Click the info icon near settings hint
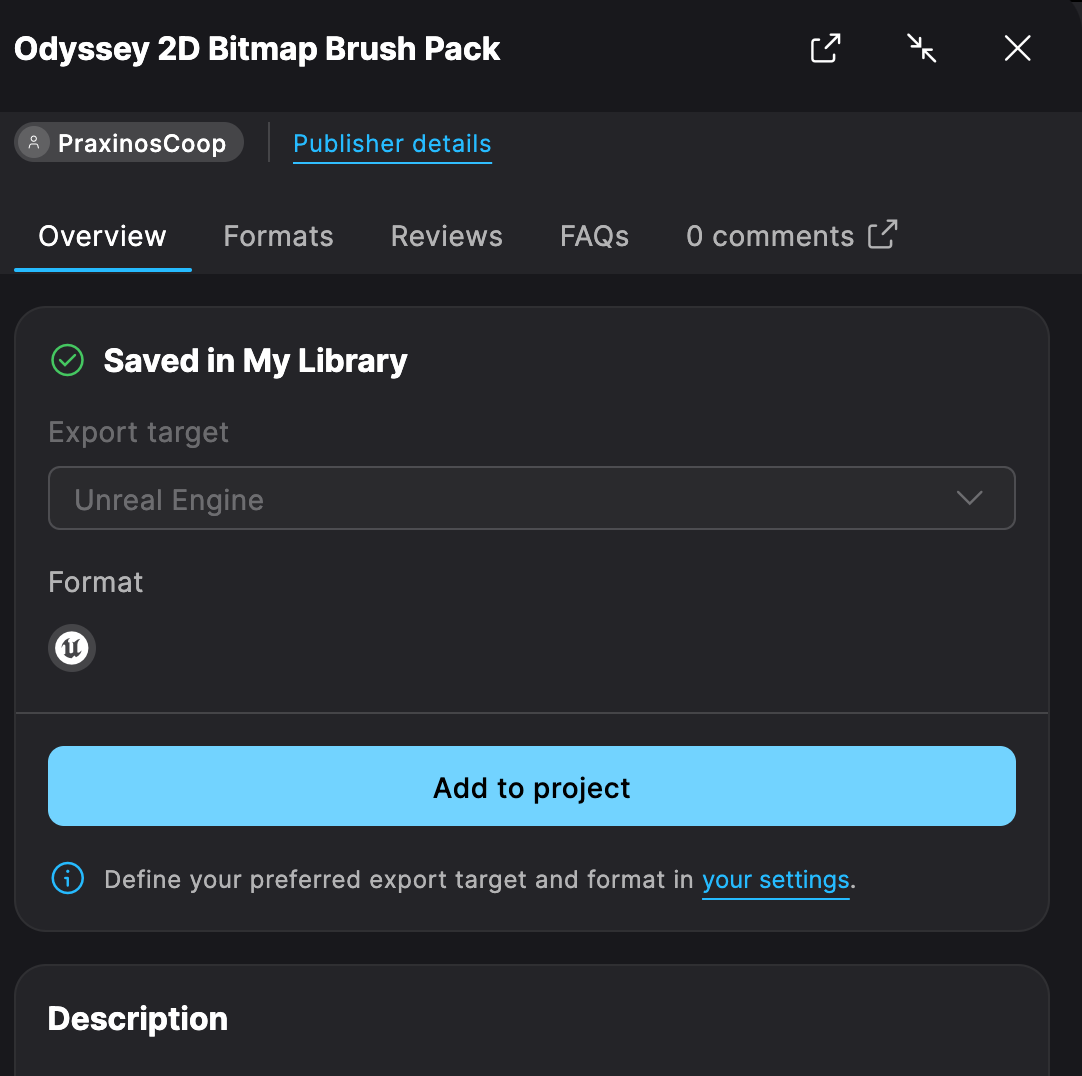This screenshot has width=1082, height=1076. (67, 879)
